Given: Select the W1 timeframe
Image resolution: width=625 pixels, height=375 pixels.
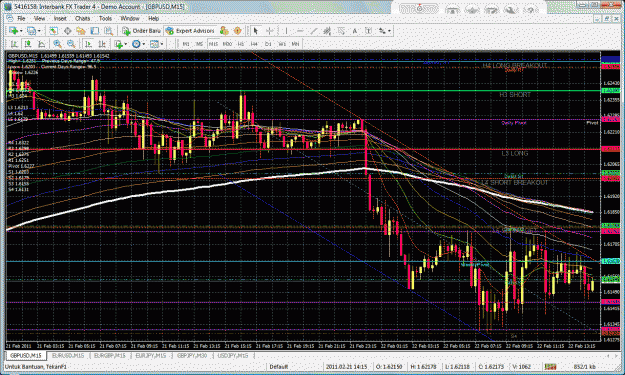Looking at the screenshot, I should [x=282, y=44].
